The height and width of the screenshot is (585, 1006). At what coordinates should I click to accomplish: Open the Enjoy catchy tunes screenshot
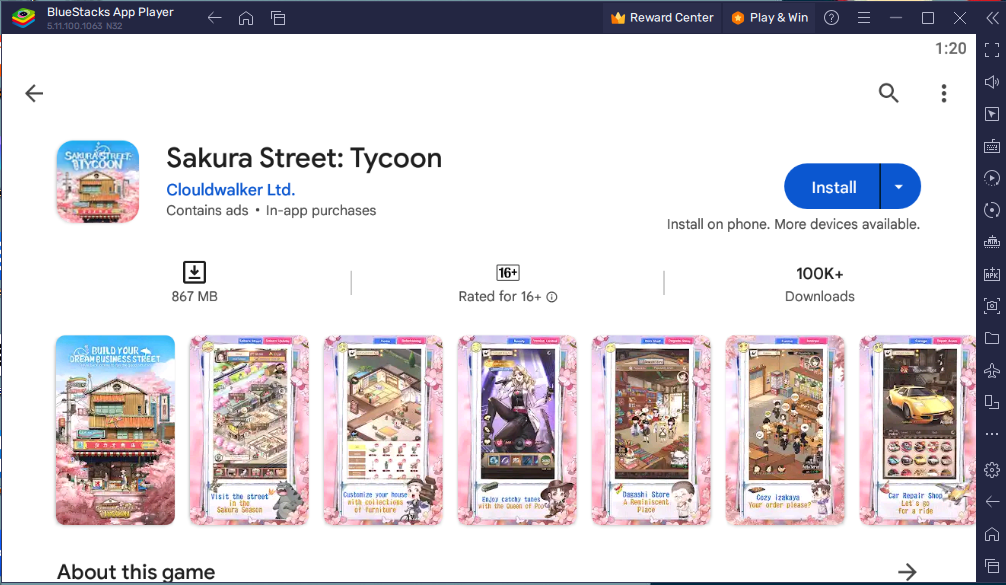pos(517,430)
